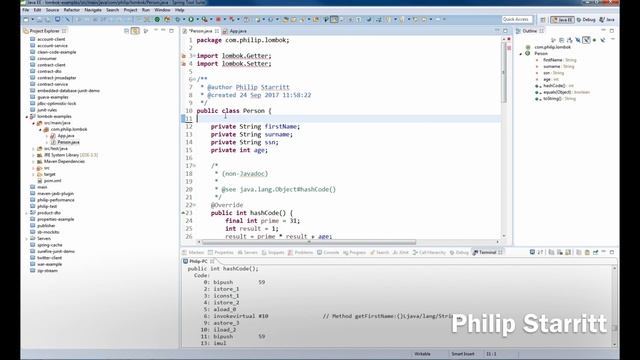Open App.java in Project Explorer

66,136
